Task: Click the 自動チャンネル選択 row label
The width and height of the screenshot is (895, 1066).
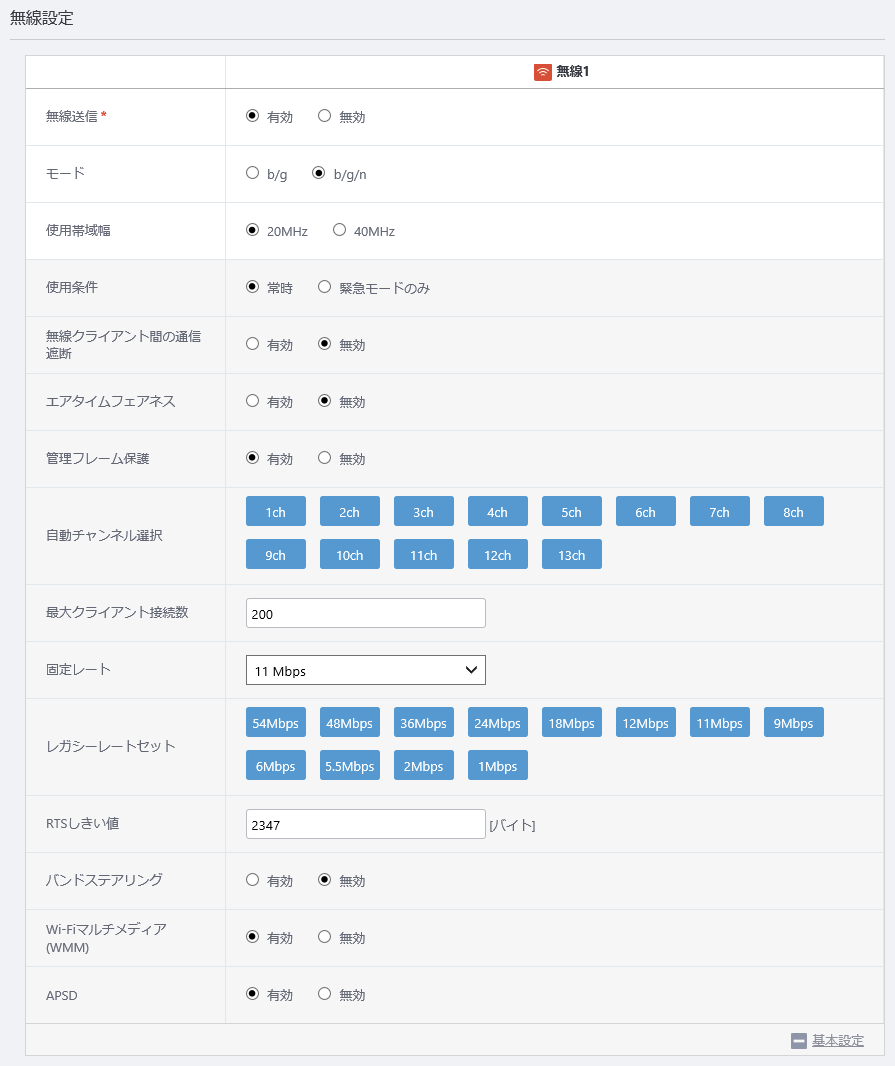Action: click(104, 535)
